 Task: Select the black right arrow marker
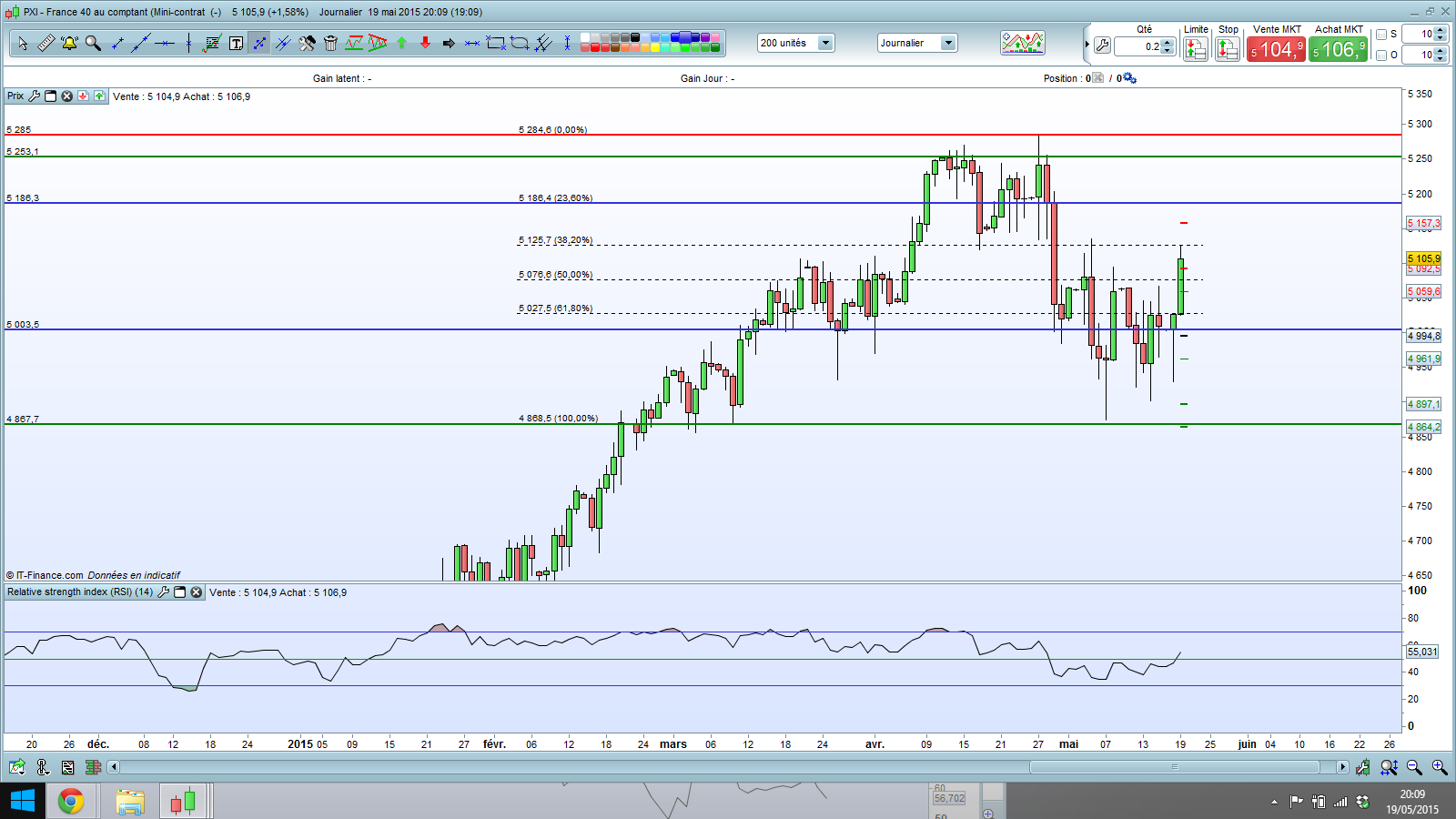tap(449, 43)
